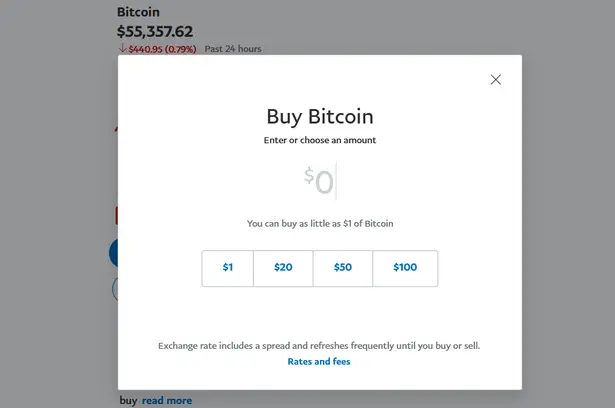The height and width of the screenshot is (408, 615).
Task: Pick the $50 preset amount
Action: click(343, 268)
